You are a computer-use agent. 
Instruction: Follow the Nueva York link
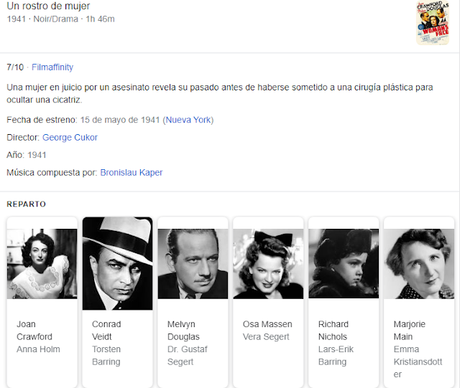click(188, 120)
